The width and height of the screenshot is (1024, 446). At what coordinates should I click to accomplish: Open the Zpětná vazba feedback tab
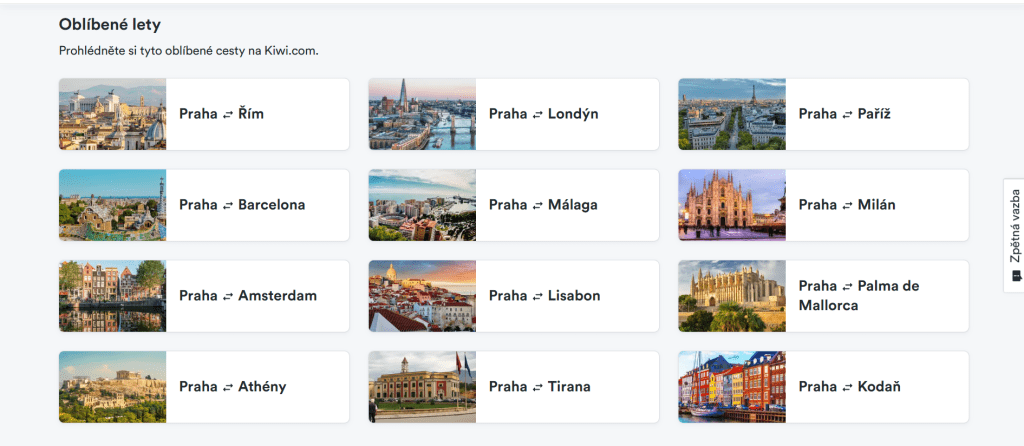tap(1013, 235)
